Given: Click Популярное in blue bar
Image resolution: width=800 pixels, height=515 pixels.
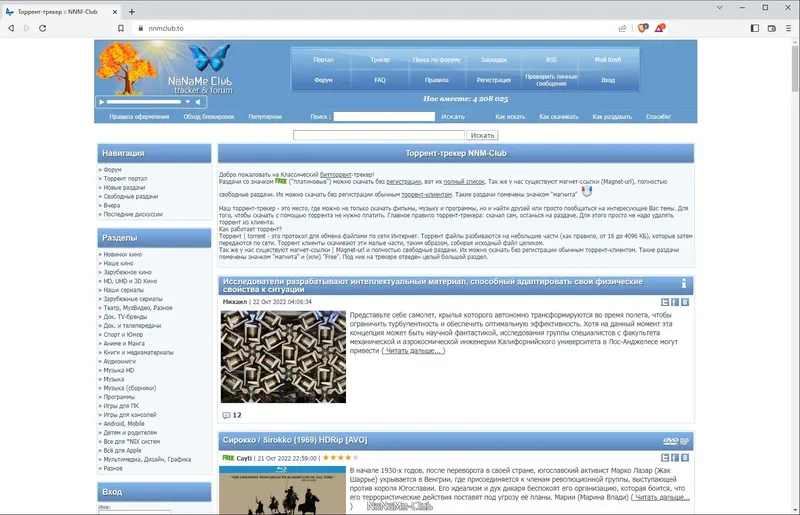Looking at the screenshot, I should tap(265, 117).
